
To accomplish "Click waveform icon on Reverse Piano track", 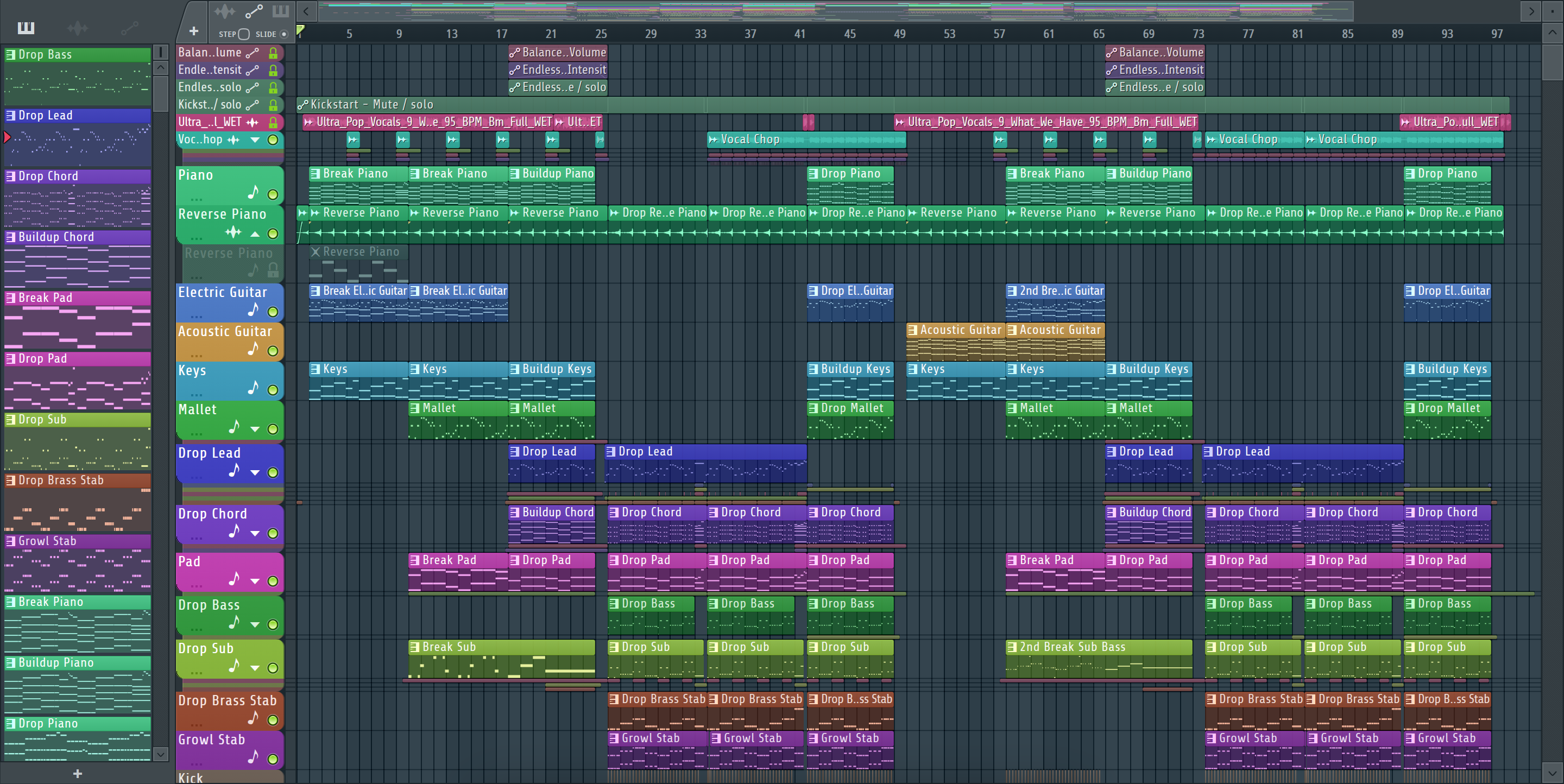I will tap(233, 232).
